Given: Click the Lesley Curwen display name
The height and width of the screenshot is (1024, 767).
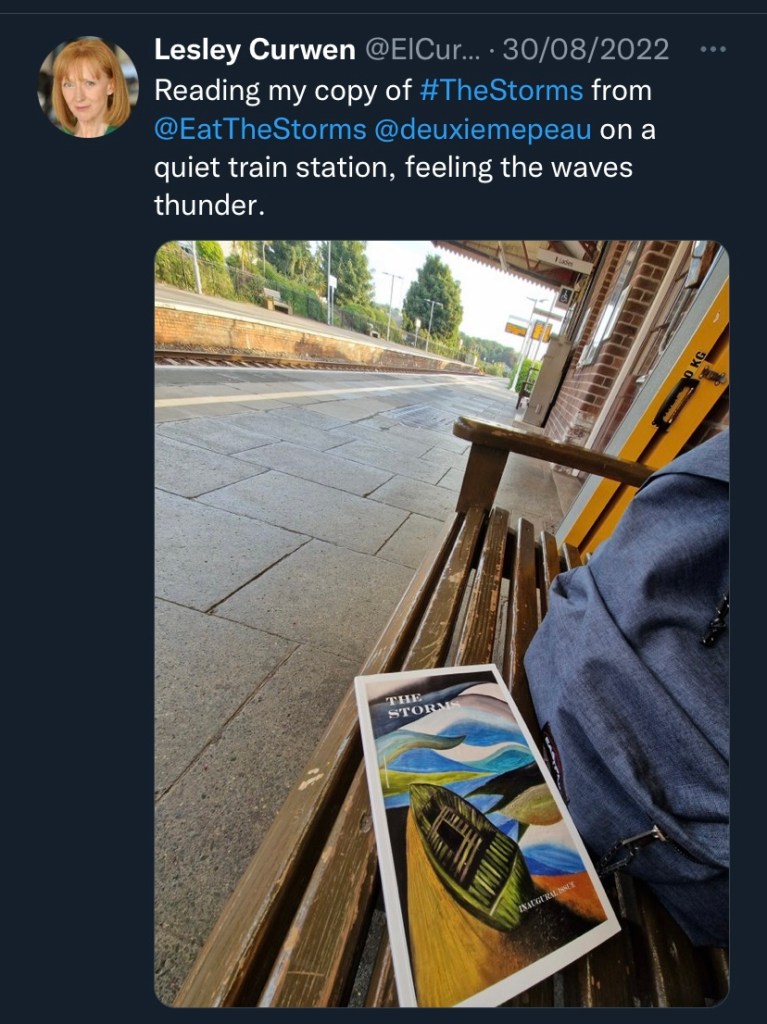Looking at the screenshot, I should 255,50.
